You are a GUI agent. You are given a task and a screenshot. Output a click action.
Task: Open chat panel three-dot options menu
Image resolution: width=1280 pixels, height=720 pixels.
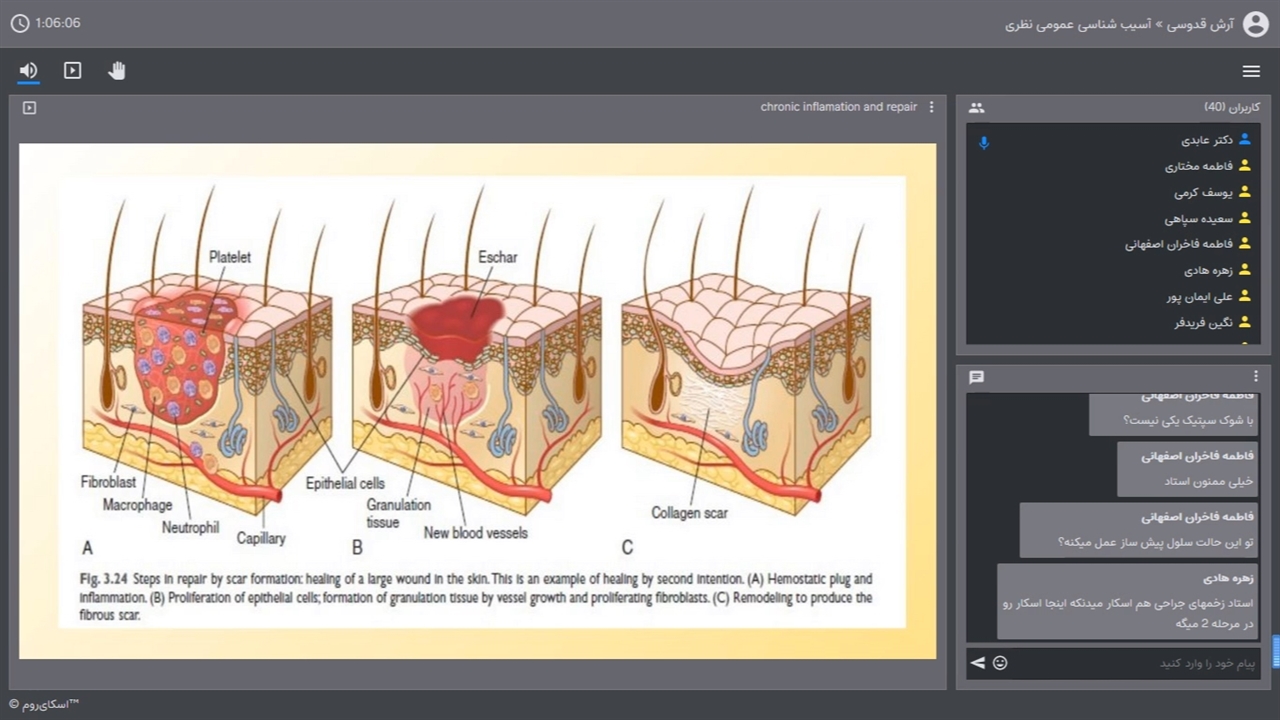click(1256, 377)
